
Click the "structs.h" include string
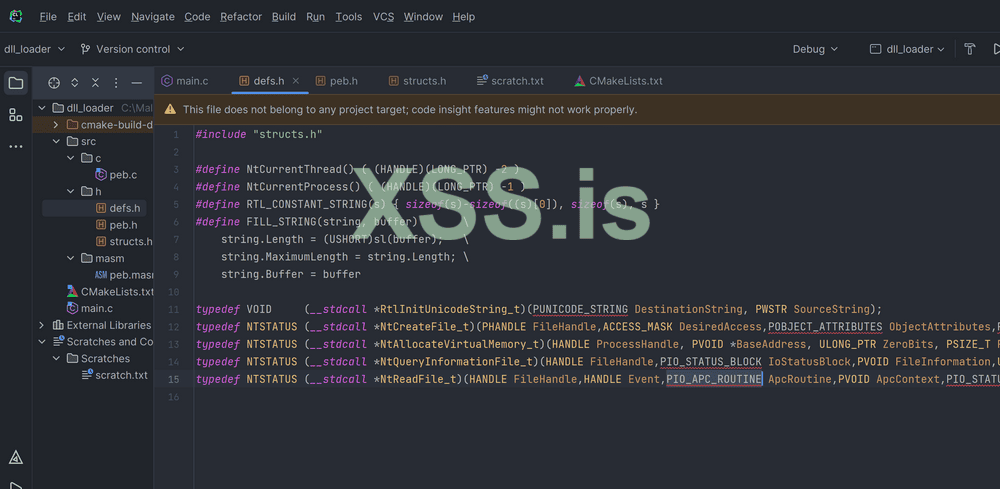[288, 135]
